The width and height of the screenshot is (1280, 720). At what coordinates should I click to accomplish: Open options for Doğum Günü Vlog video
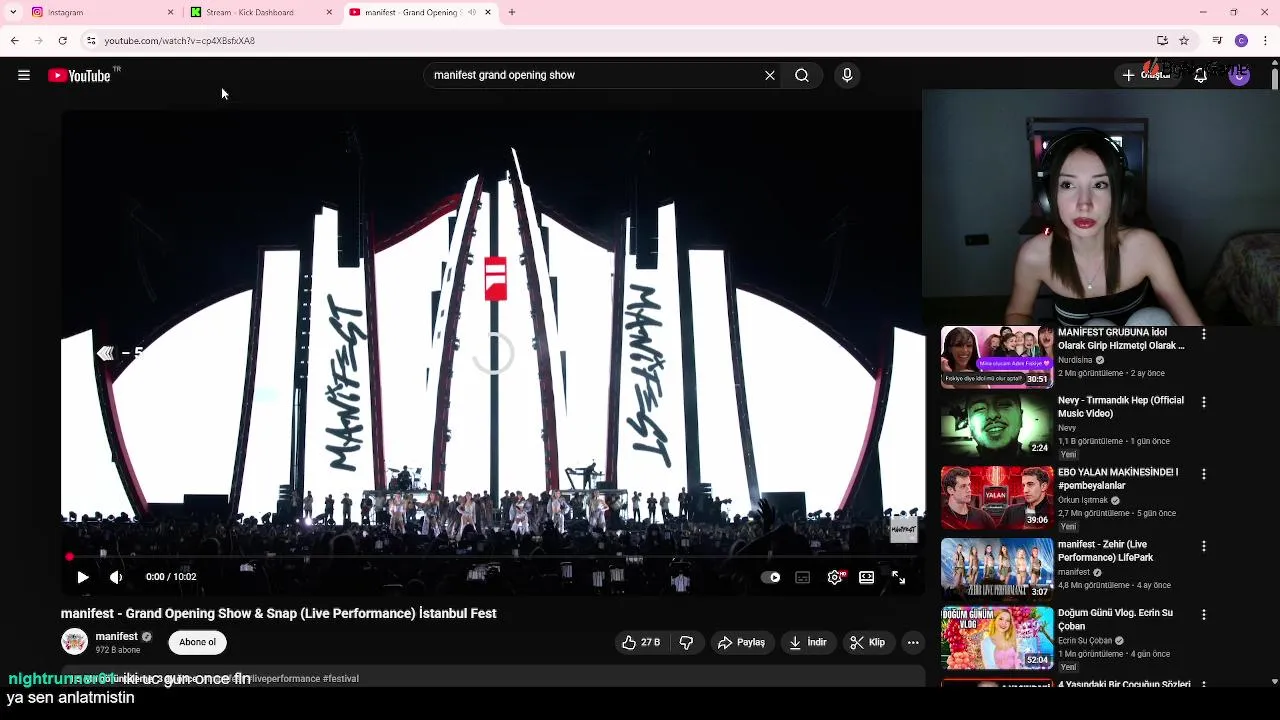click(1204, 615)
